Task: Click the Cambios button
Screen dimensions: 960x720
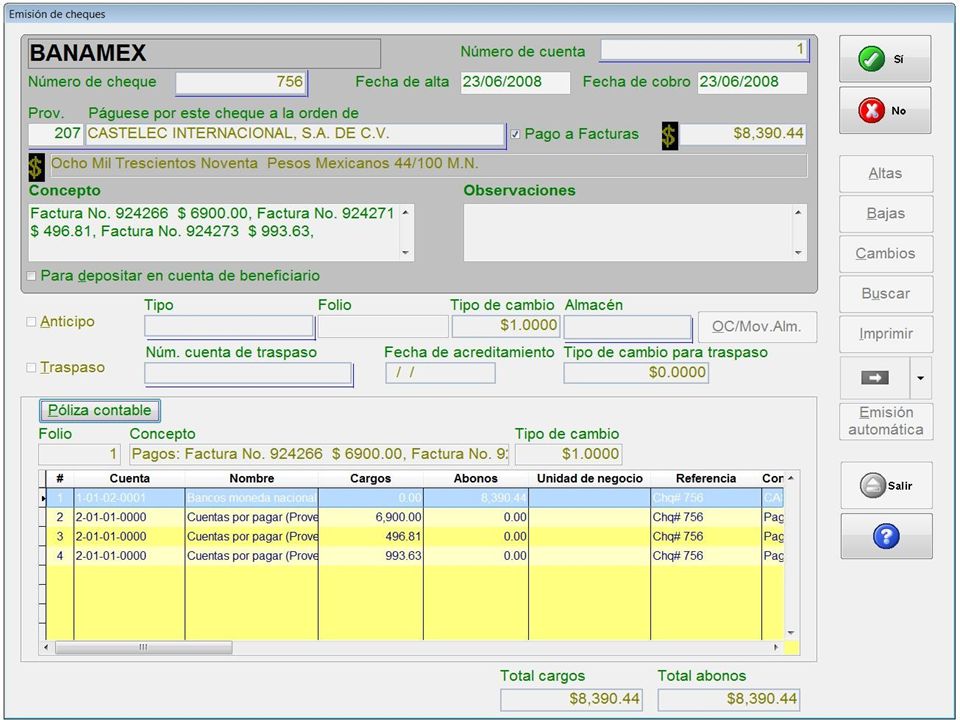Action: tap(886, 253)
